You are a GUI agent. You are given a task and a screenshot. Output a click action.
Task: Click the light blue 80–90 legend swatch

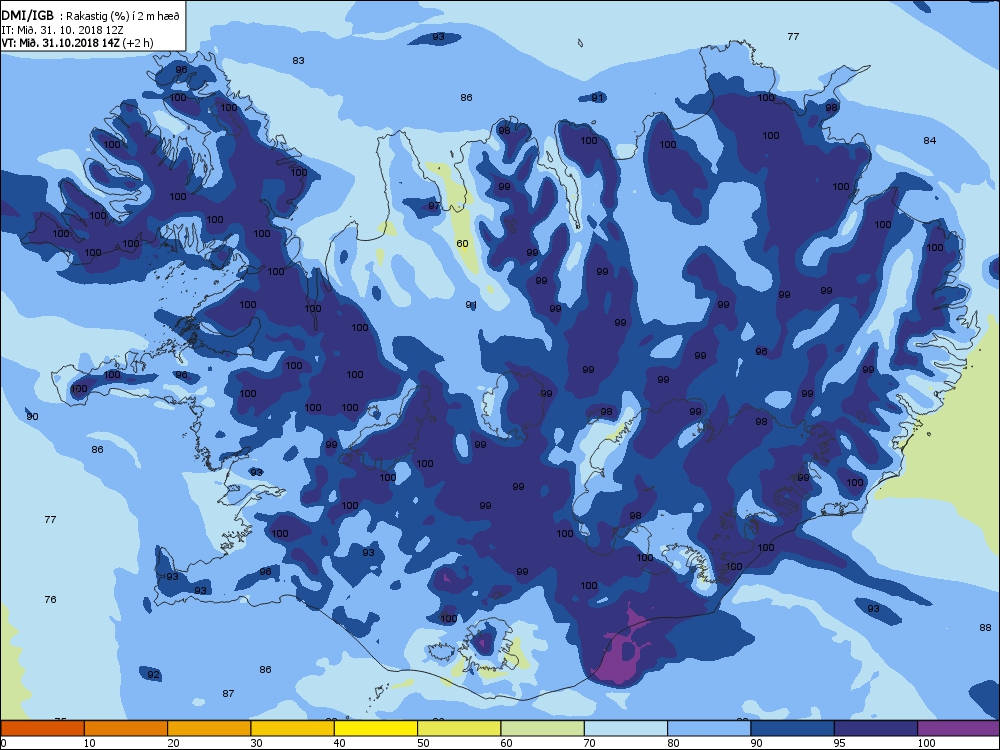click(x=709, y=728)
